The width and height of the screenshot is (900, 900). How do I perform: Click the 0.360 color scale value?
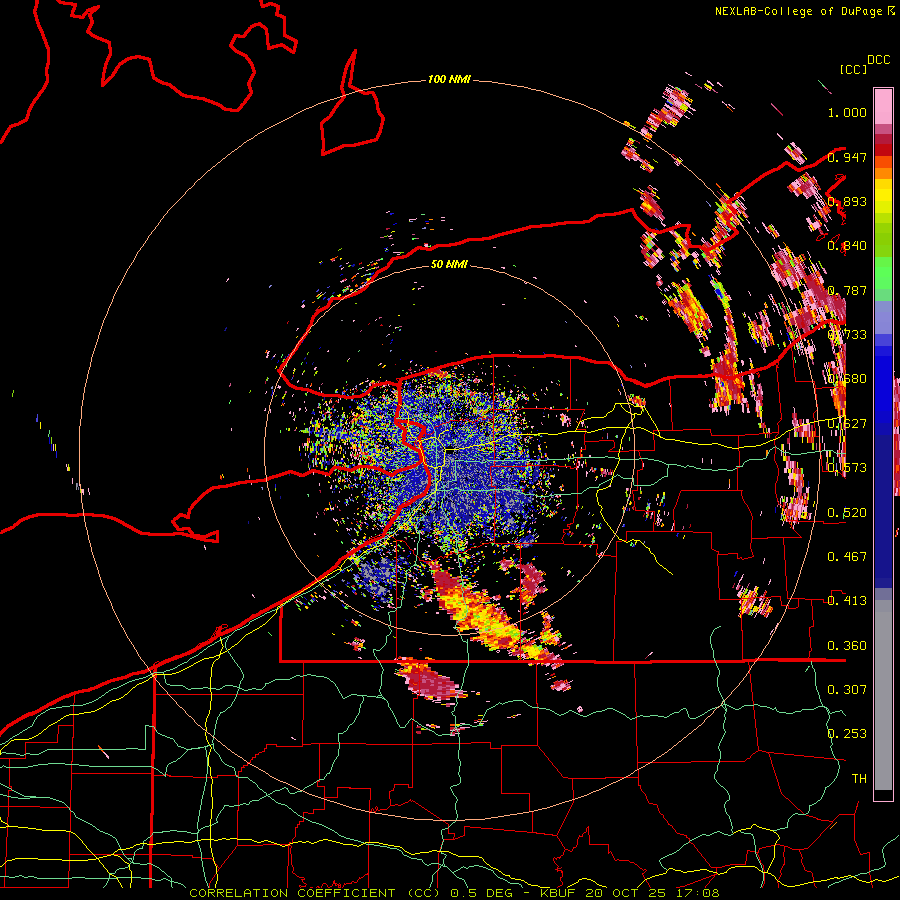click(x=847, y=646)
